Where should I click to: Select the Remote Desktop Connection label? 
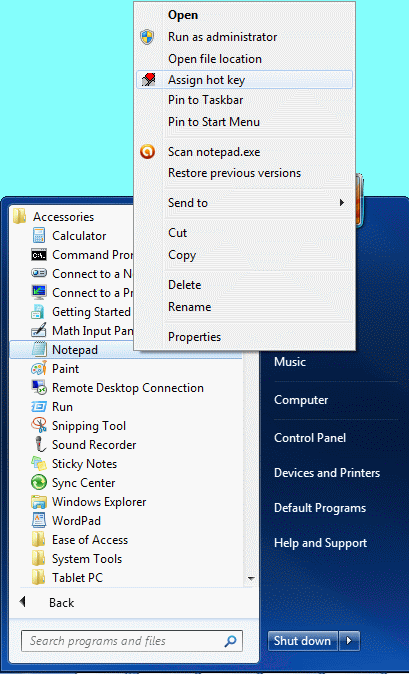click(x=128, y=388)
